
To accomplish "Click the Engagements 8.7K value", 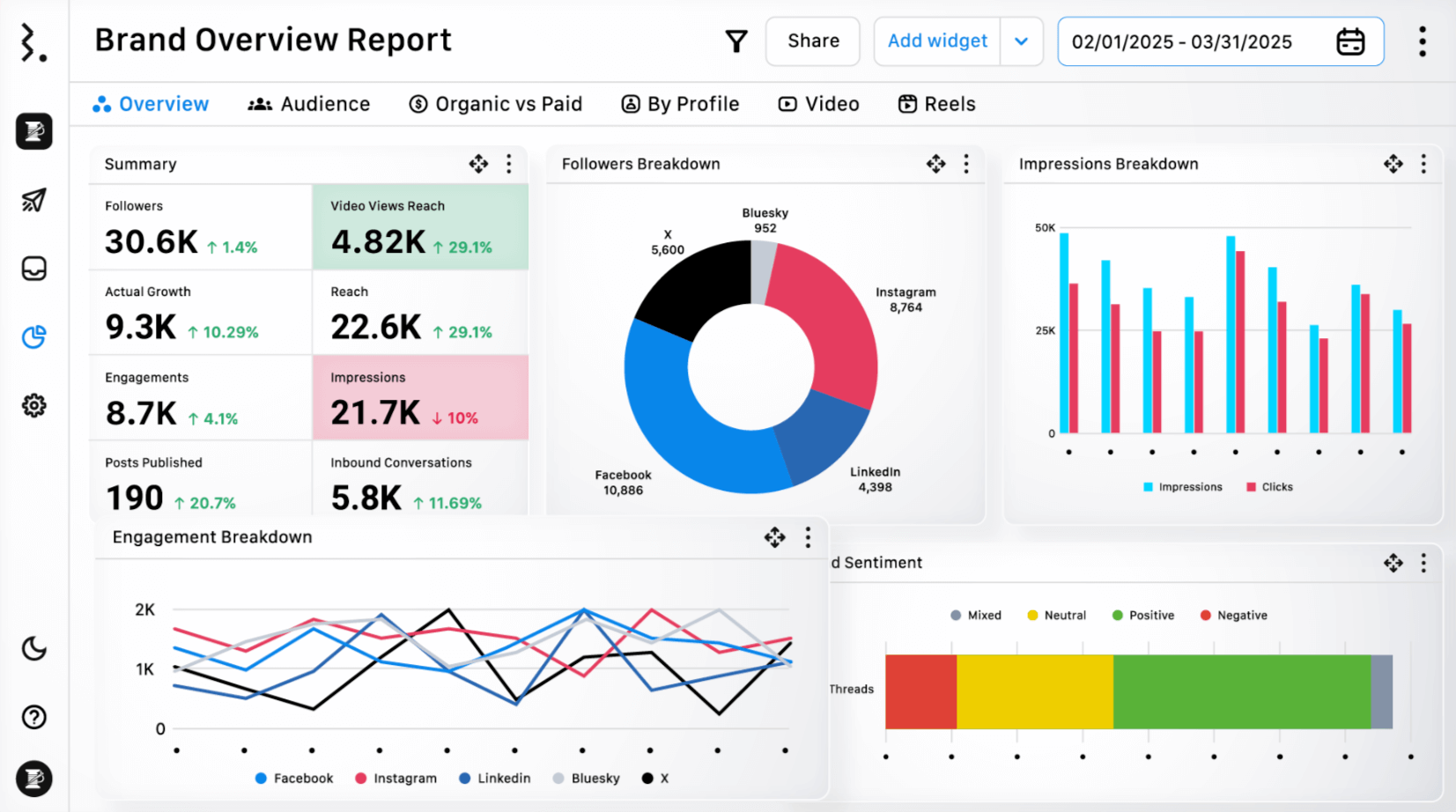I will (141, 413).
